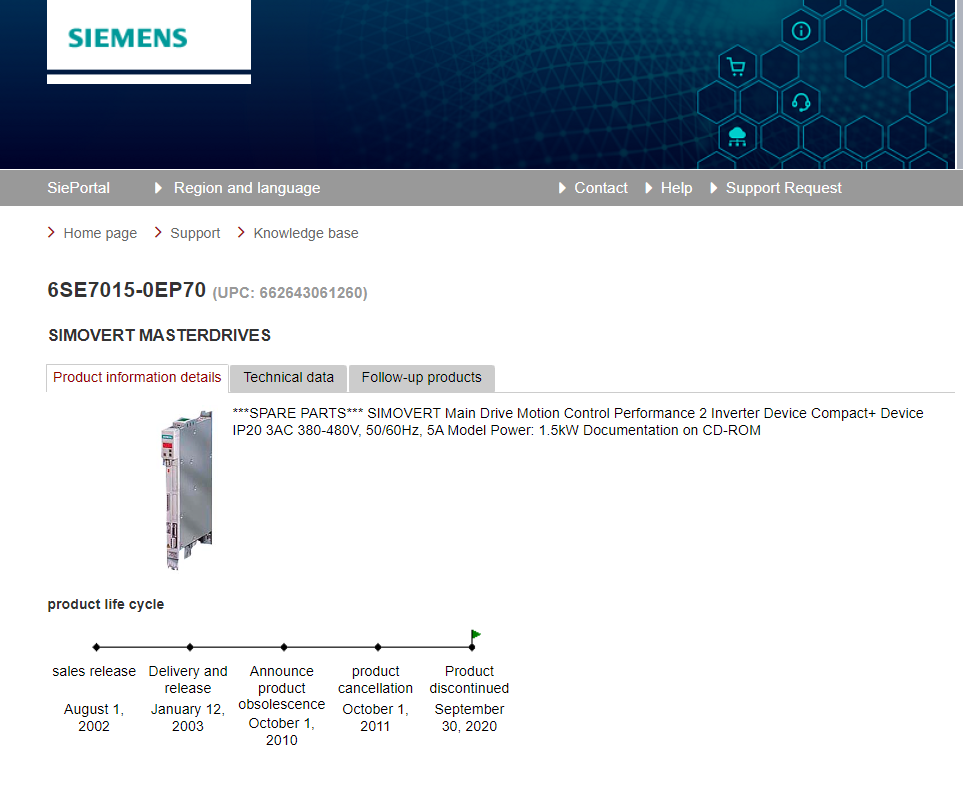Click the arrow beside Region and language
Viewport: 963px width, 790px height.
(159, 188)
